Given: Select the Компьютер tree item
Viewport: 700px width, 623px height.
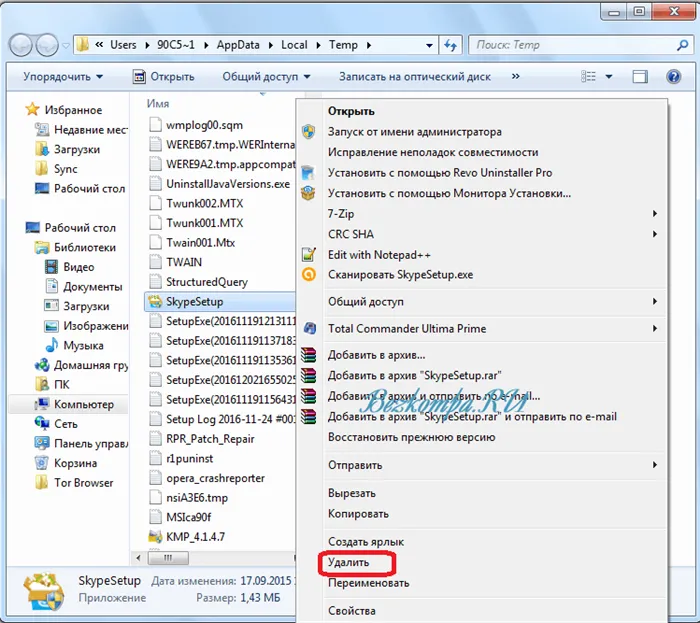Looking at the screenshot, I should click(x=68, y=404).
